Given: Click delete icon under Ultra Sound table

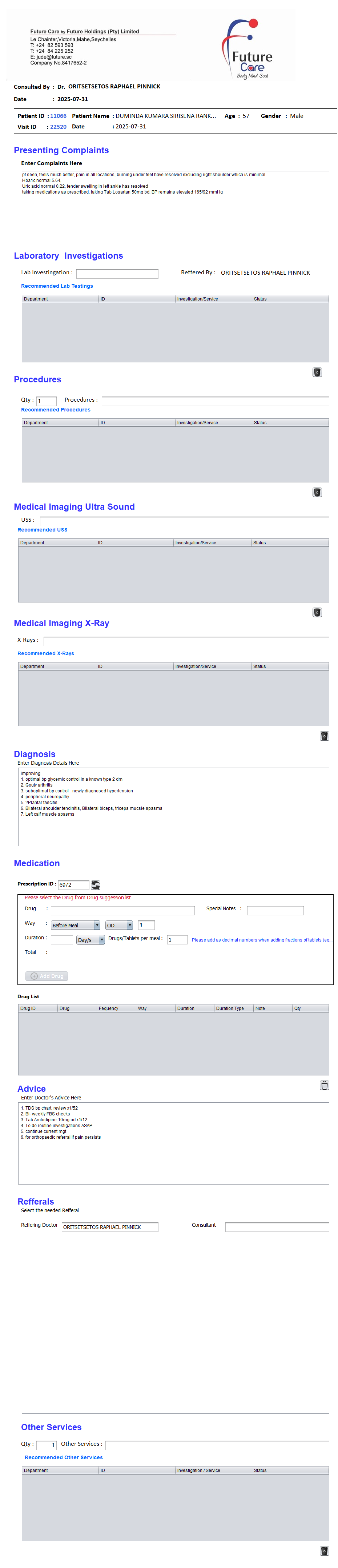Looking at the screenshot, I should [x=317, y=612].
